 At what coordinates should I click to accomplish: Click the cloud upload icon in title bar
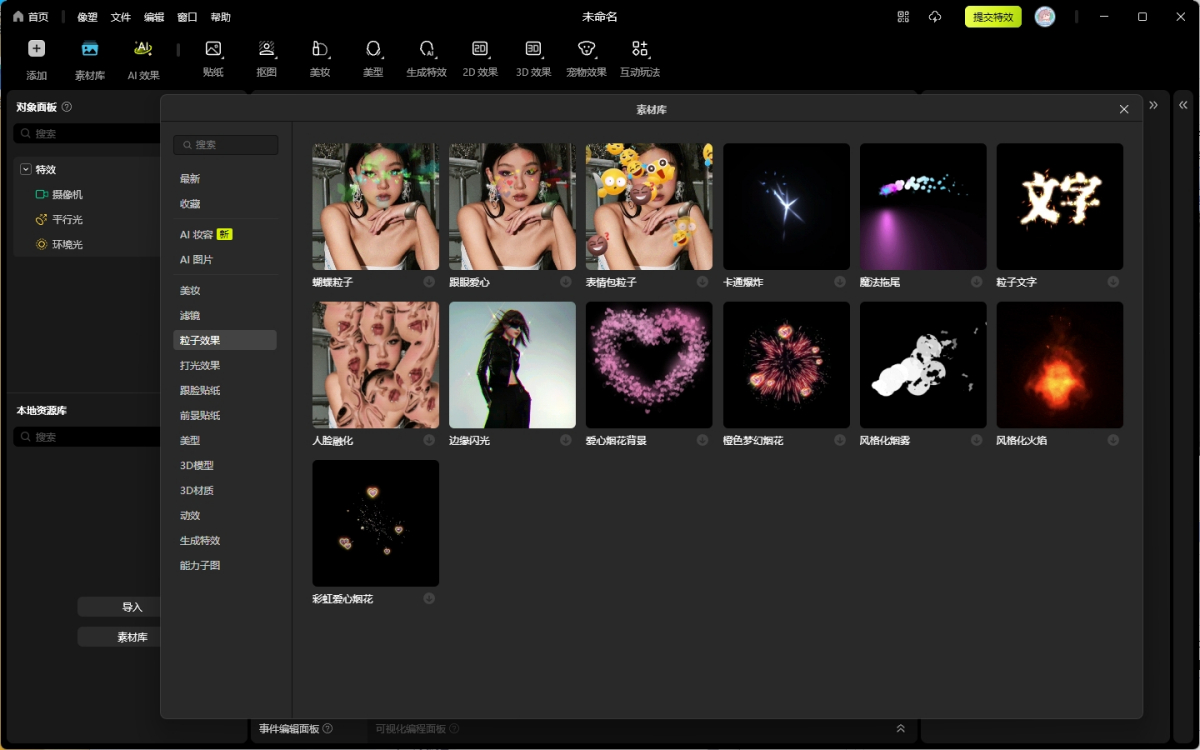click(x=935, y=17)
